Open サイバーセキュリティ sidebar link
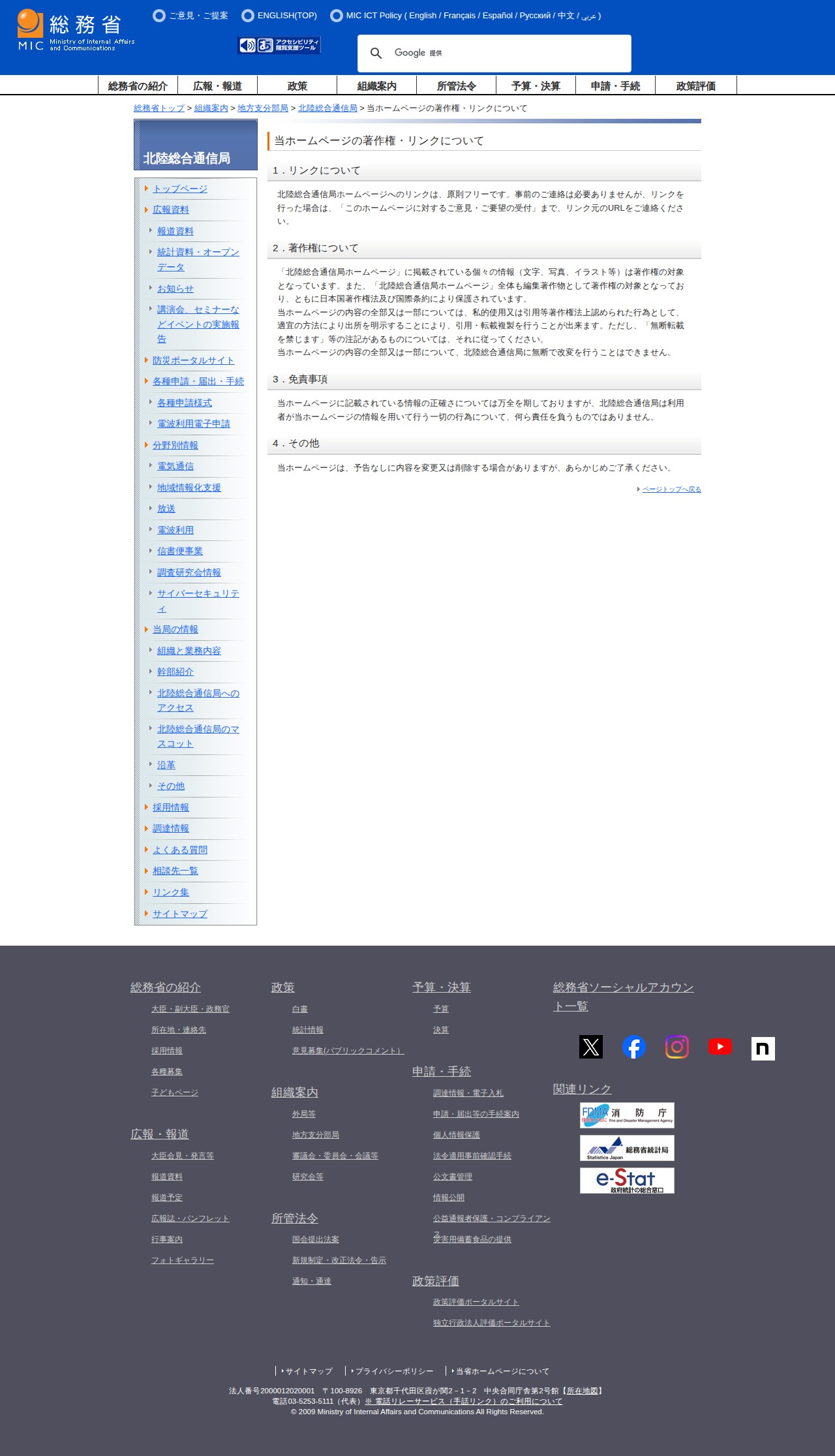This screenshot has height=1456, width=835. point(198,600)
